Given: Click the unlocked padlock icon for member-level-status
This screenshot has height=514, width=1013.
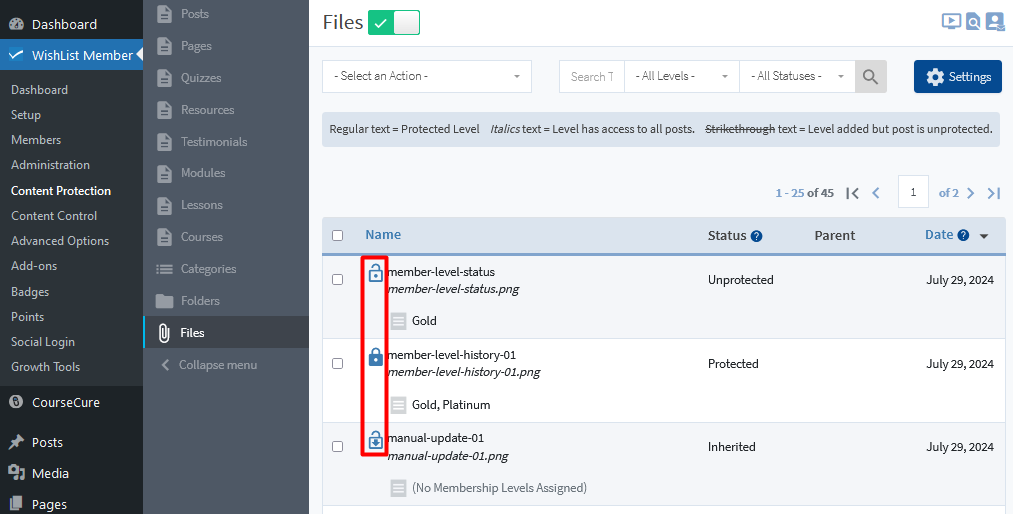Looking at the screenshot, I should [375, 273].
